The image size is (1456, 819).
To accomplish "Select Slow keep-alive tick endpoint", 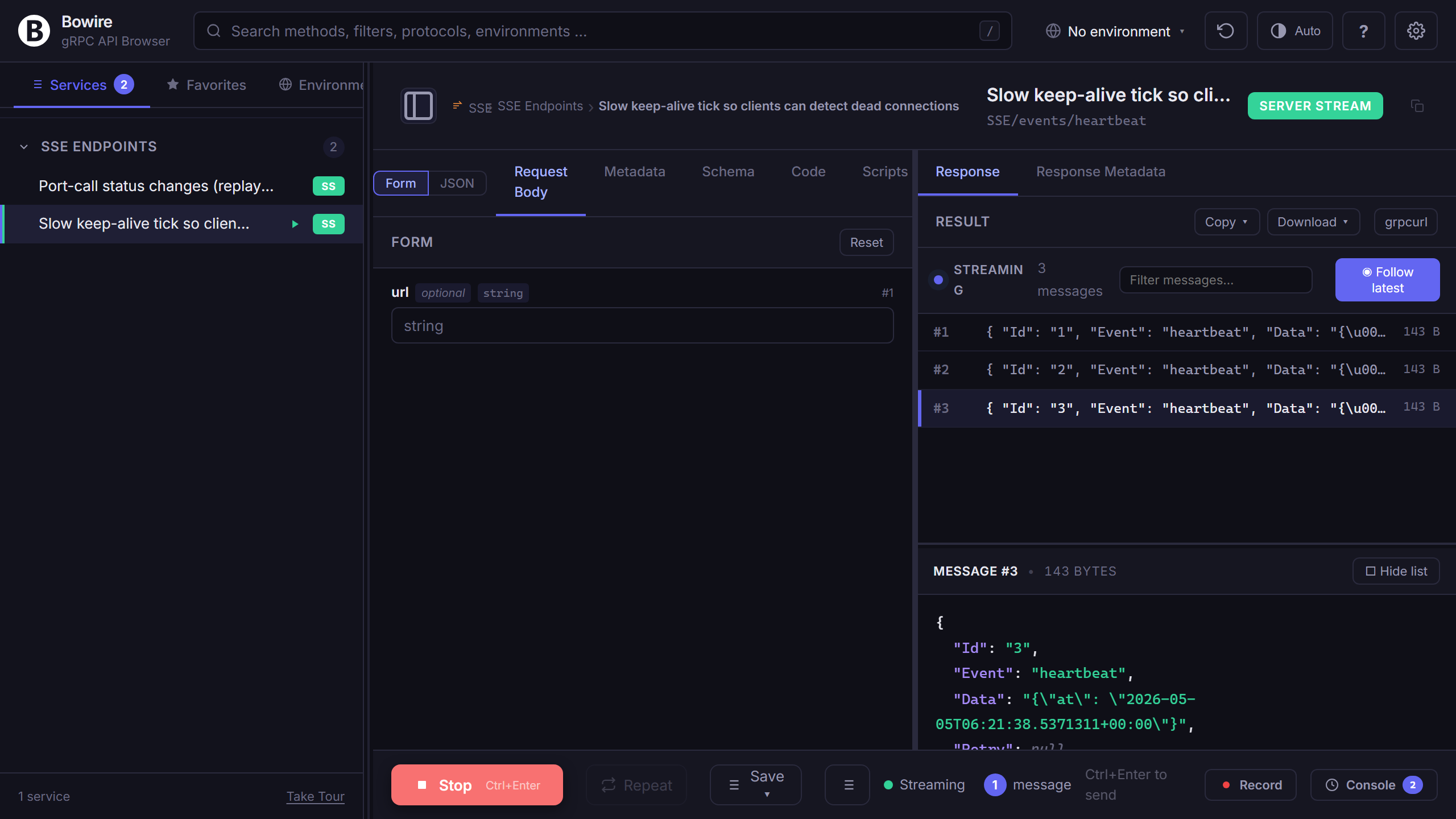I will tap(182, 224).
